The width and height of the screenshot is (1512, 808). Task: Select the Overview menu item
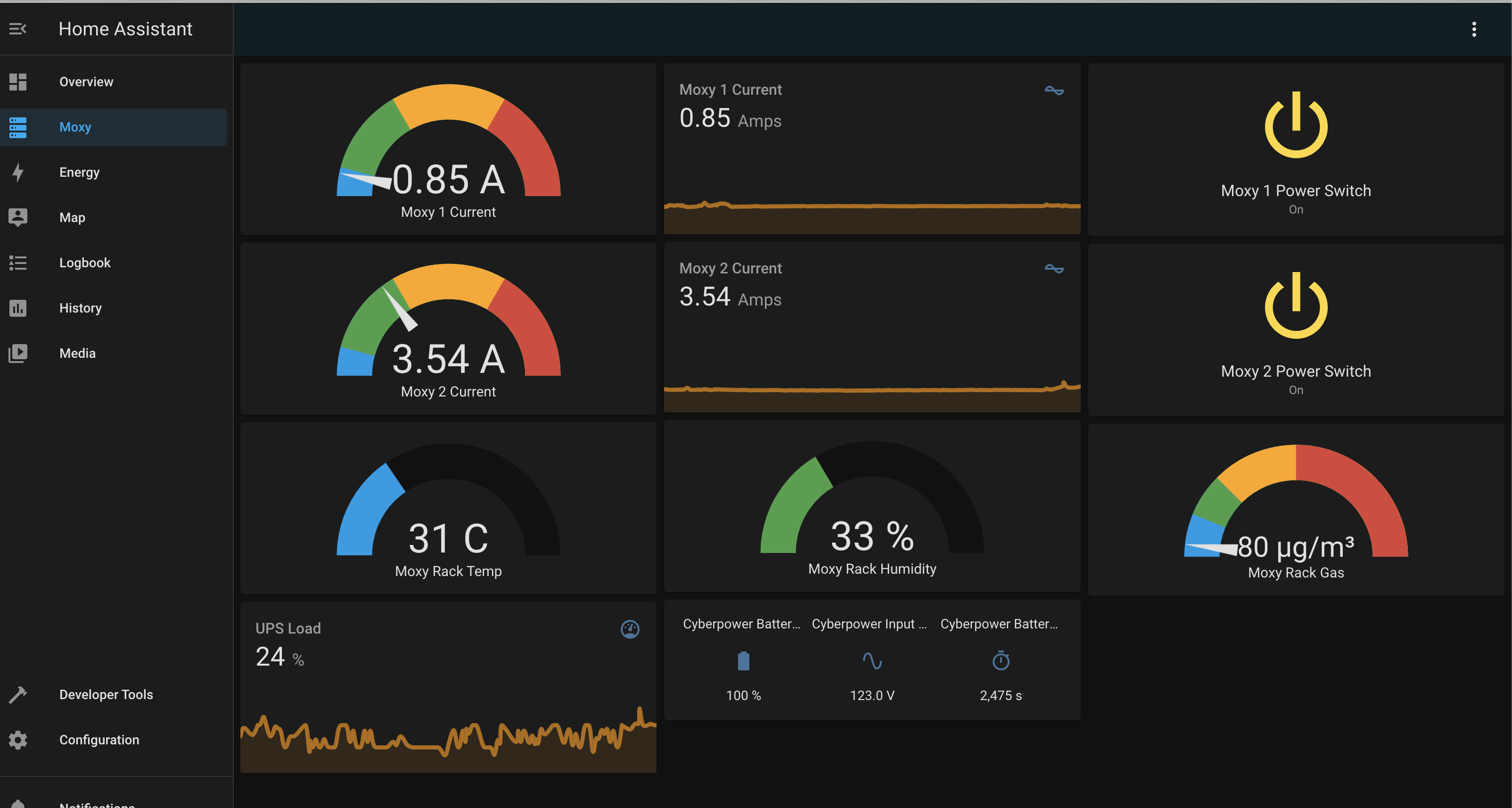(x=86, y=81)
